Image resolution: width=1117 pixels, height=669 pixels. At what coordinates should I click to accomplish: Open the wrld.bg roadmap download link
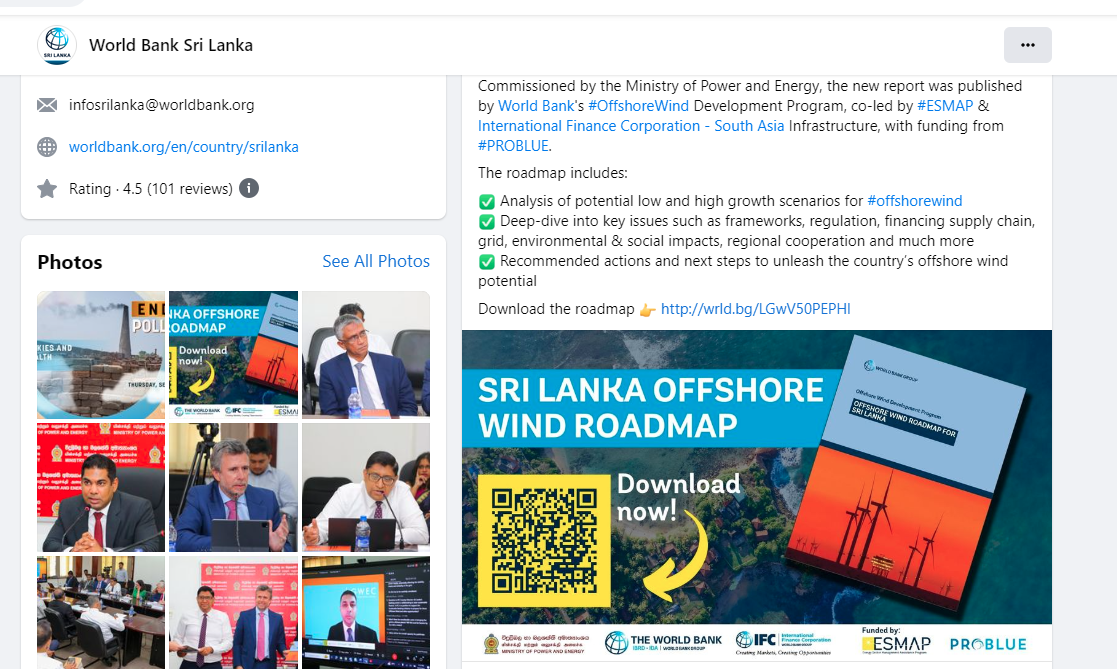[755, 309]
